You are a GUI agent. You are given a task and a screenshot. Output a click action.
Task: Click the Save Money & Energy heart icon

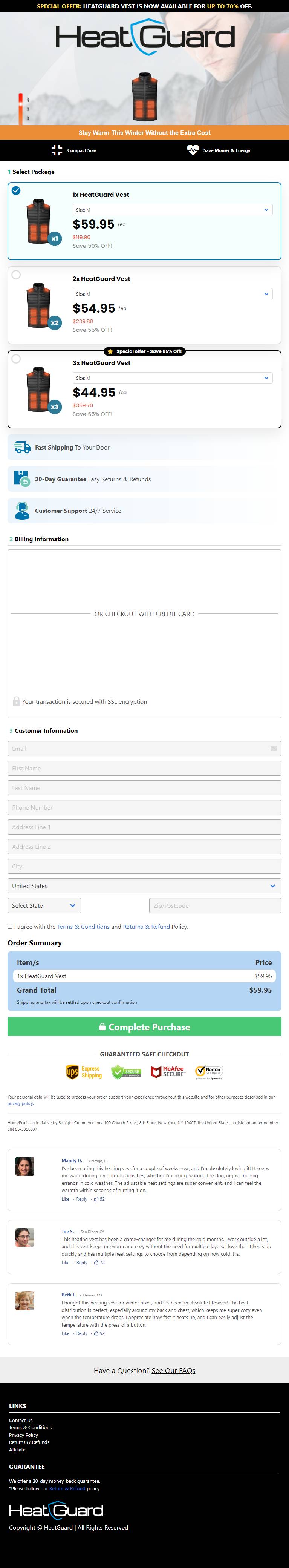click(193, 150)
